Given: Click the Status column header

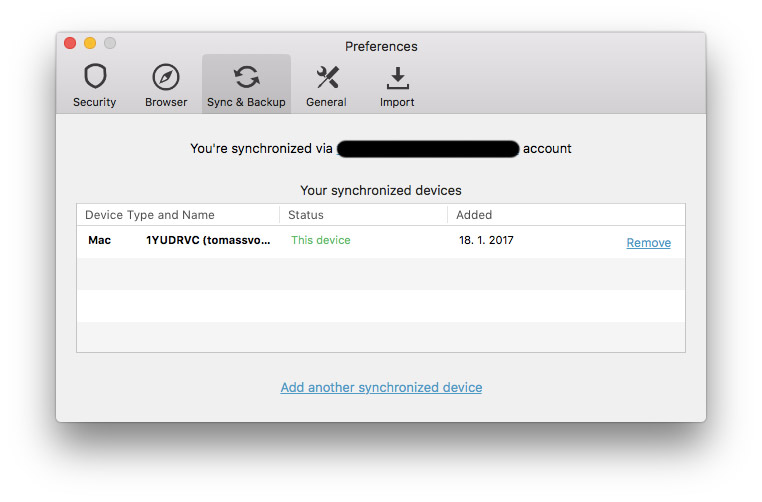Looking at the screenshot, I should (x=306, y=215).
